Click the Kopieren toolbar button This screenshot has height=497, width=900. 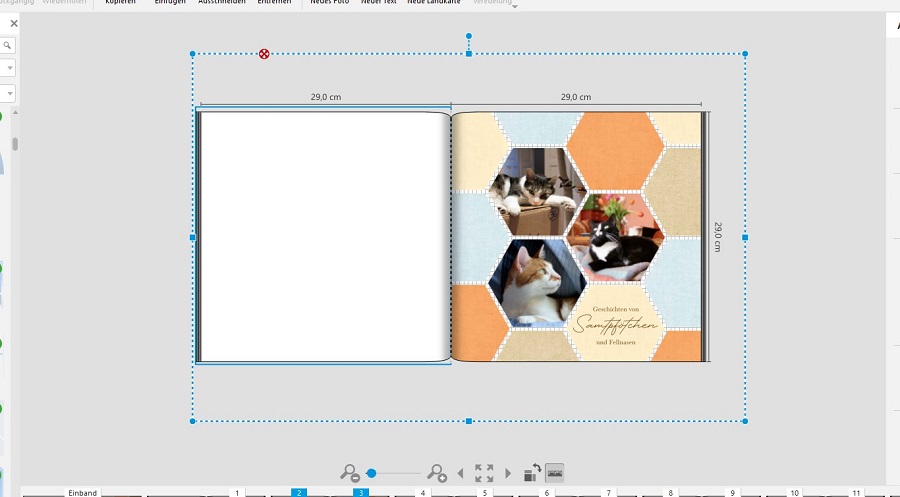(121, 2)
